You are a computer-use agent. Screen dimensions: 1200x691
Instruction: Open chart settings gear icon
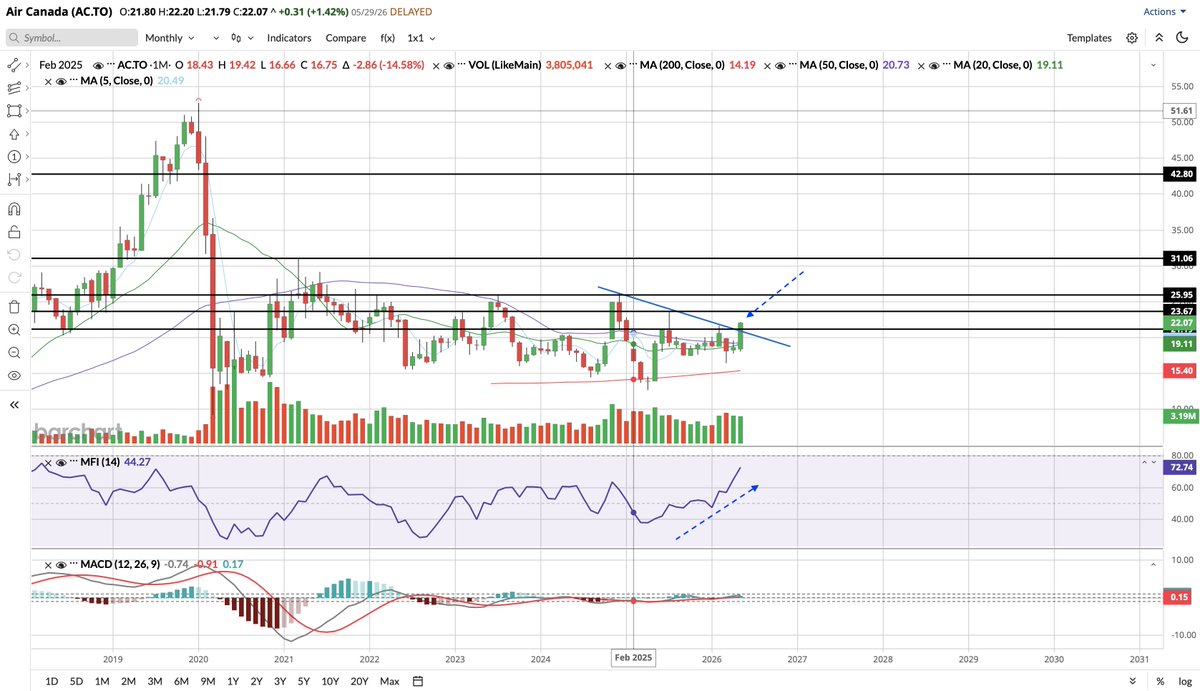[1132, 38]
